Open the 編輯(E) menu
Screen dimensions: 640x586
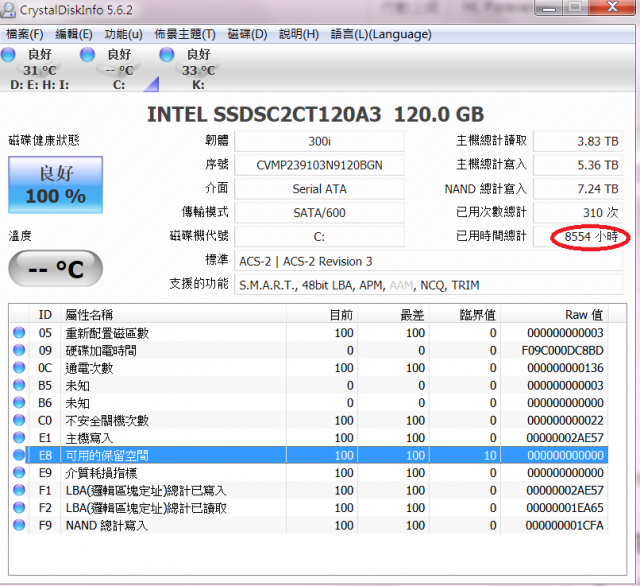(73, 34)
